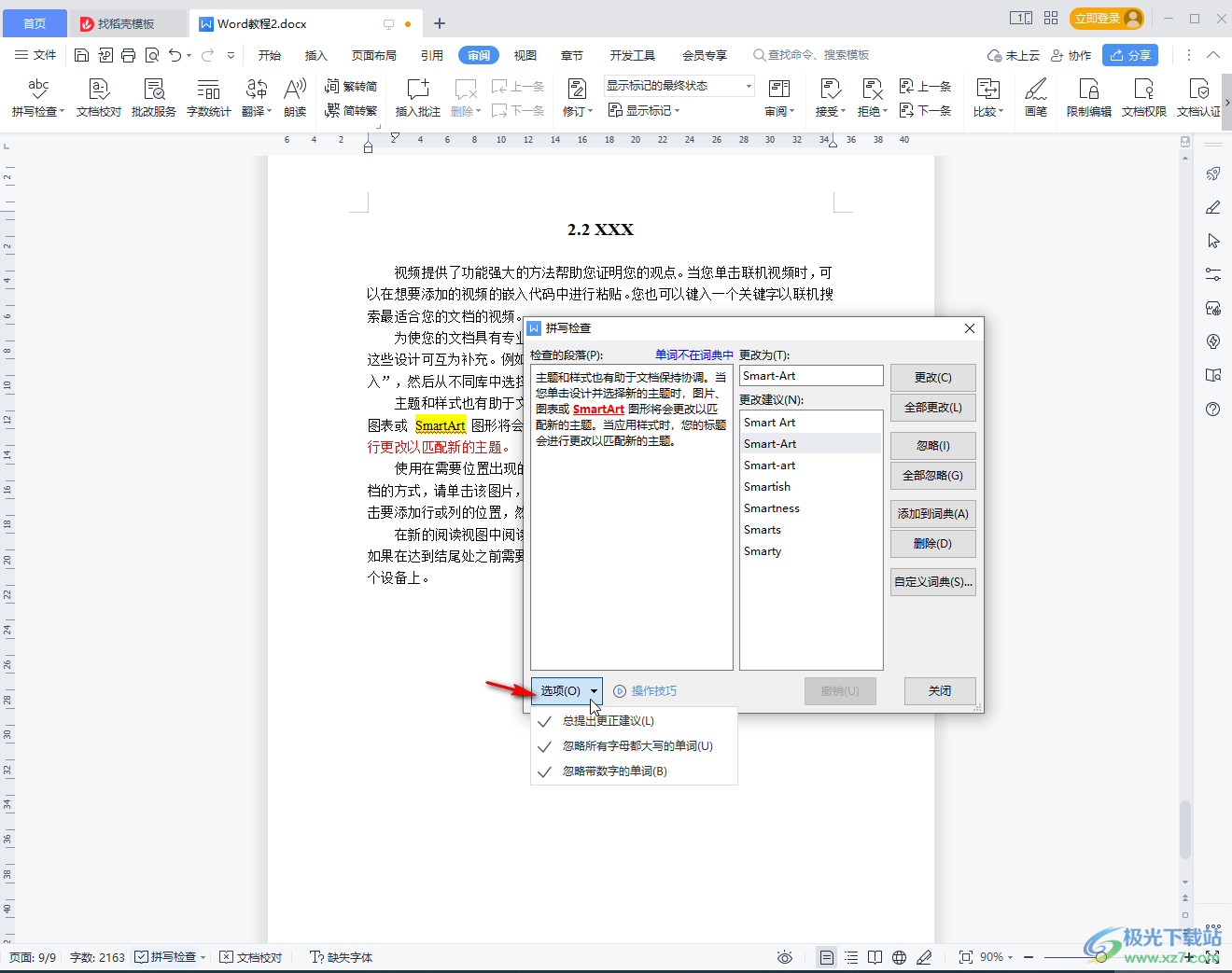This screenshot has width=1232, height=973.
Task: Click the vertical scrollbar thumb
Action: pyautogui.click(x=1185, y=829)
